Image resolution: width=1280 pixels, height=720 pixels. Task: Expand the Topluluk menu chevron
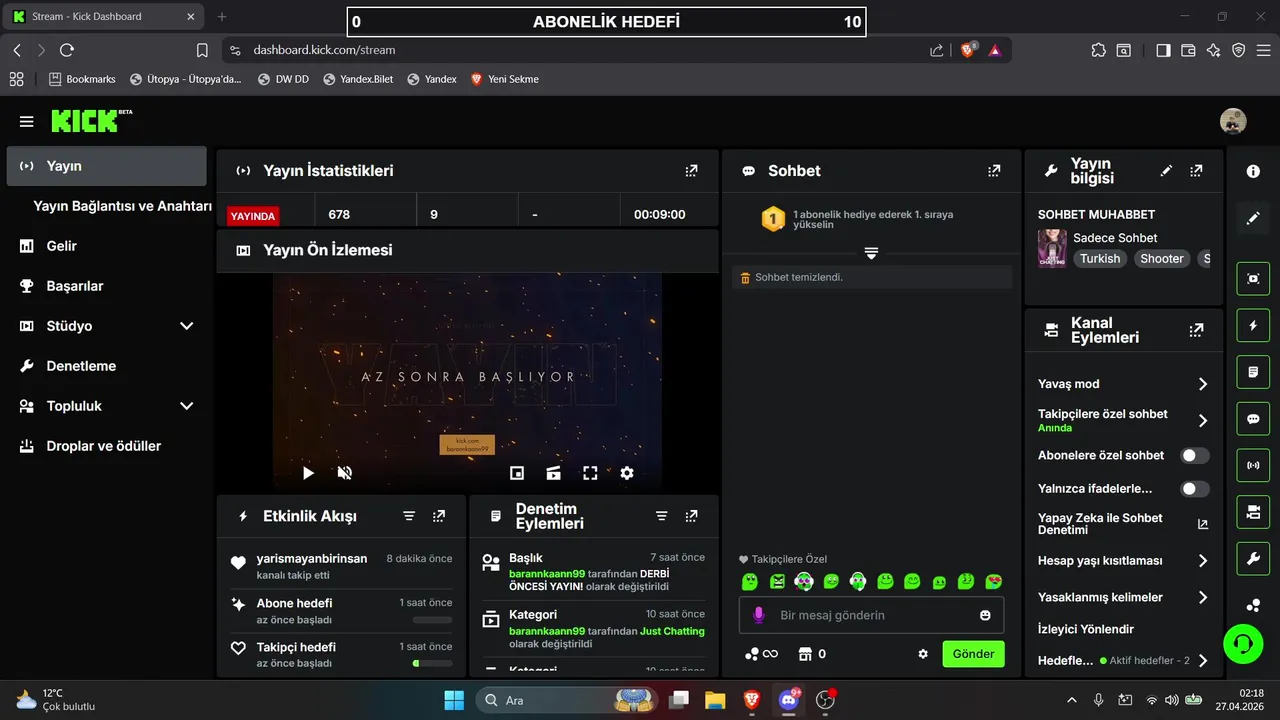186,406
